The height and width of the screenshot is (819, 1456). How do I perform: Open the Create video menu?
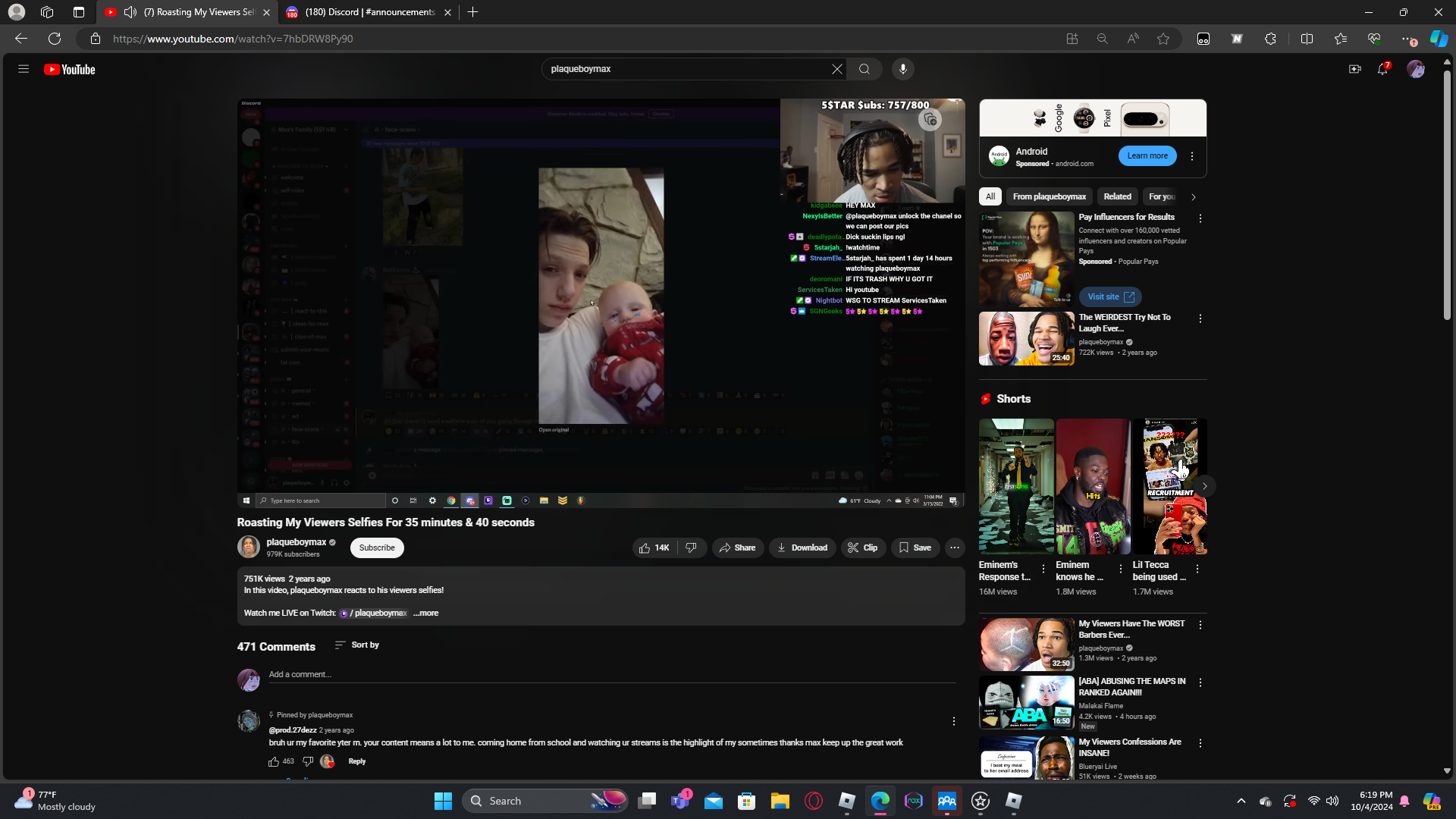(x=1354, y=69)
